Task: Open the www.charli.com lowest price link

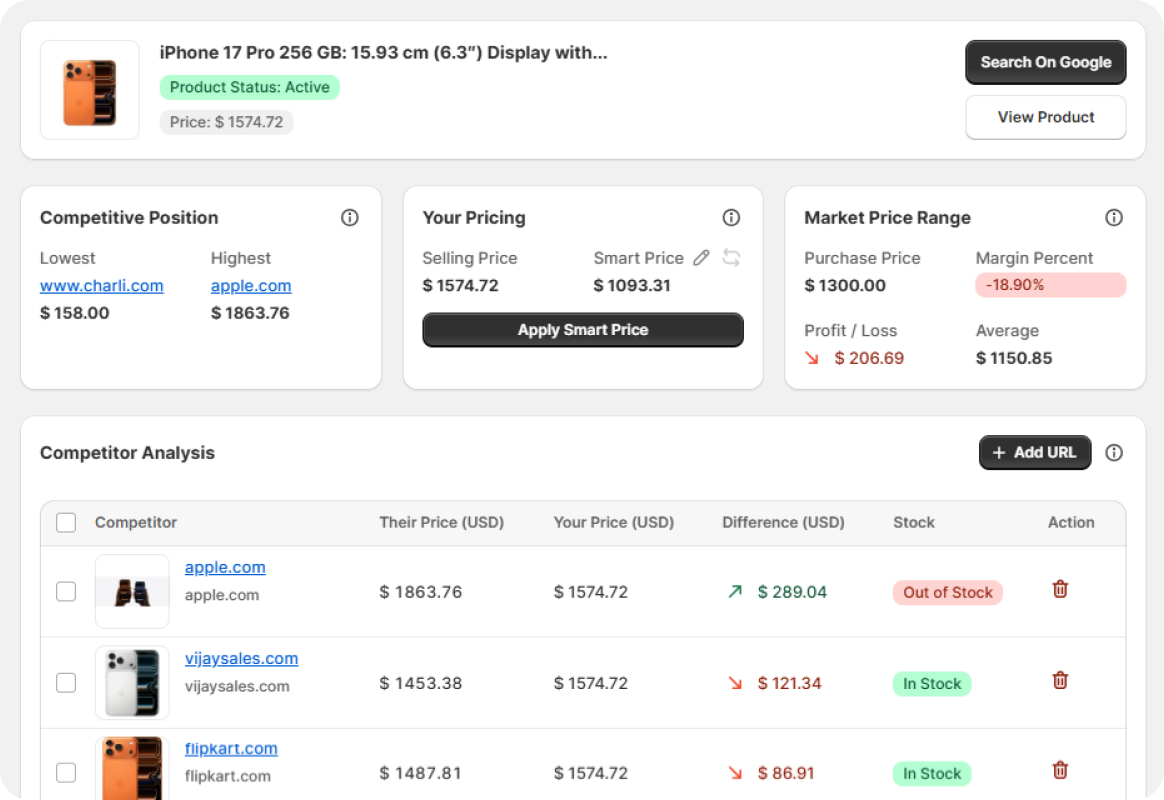Action: click(102, 285)
